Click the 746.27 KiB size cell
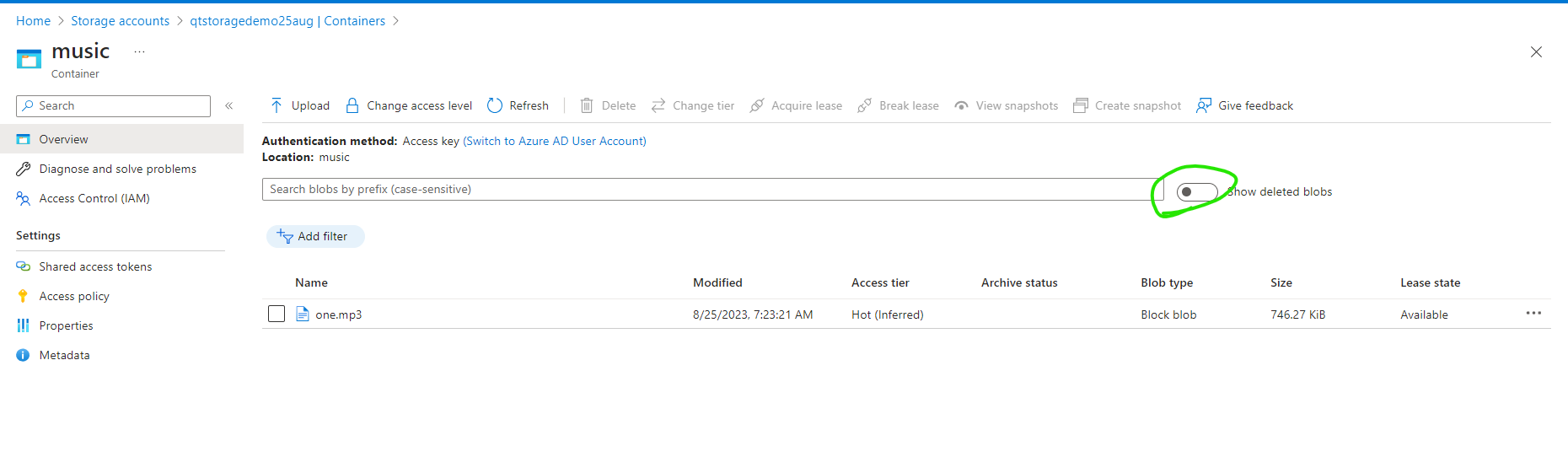Image resolution: width=1568 pixels, height=473 pixels. click(1298, 314)
